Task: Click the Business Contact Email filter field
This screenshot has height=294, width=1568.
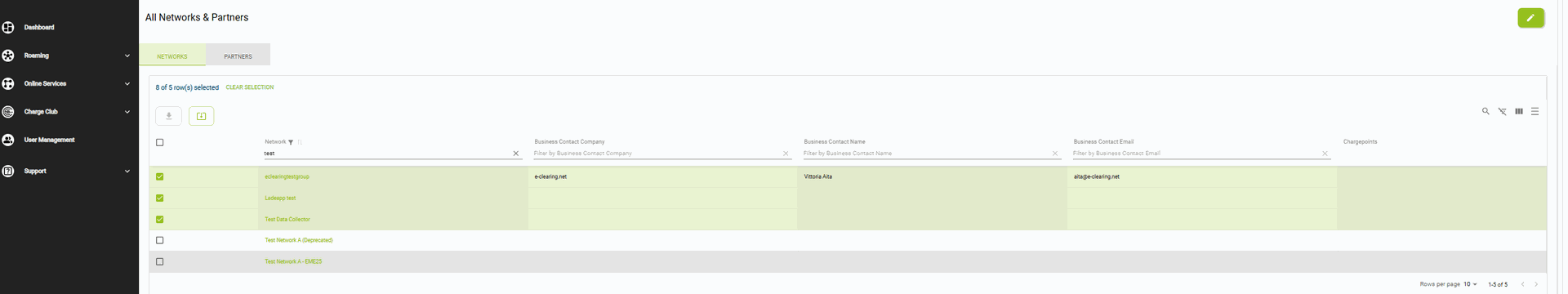Action: click(x=1195, y=154)
